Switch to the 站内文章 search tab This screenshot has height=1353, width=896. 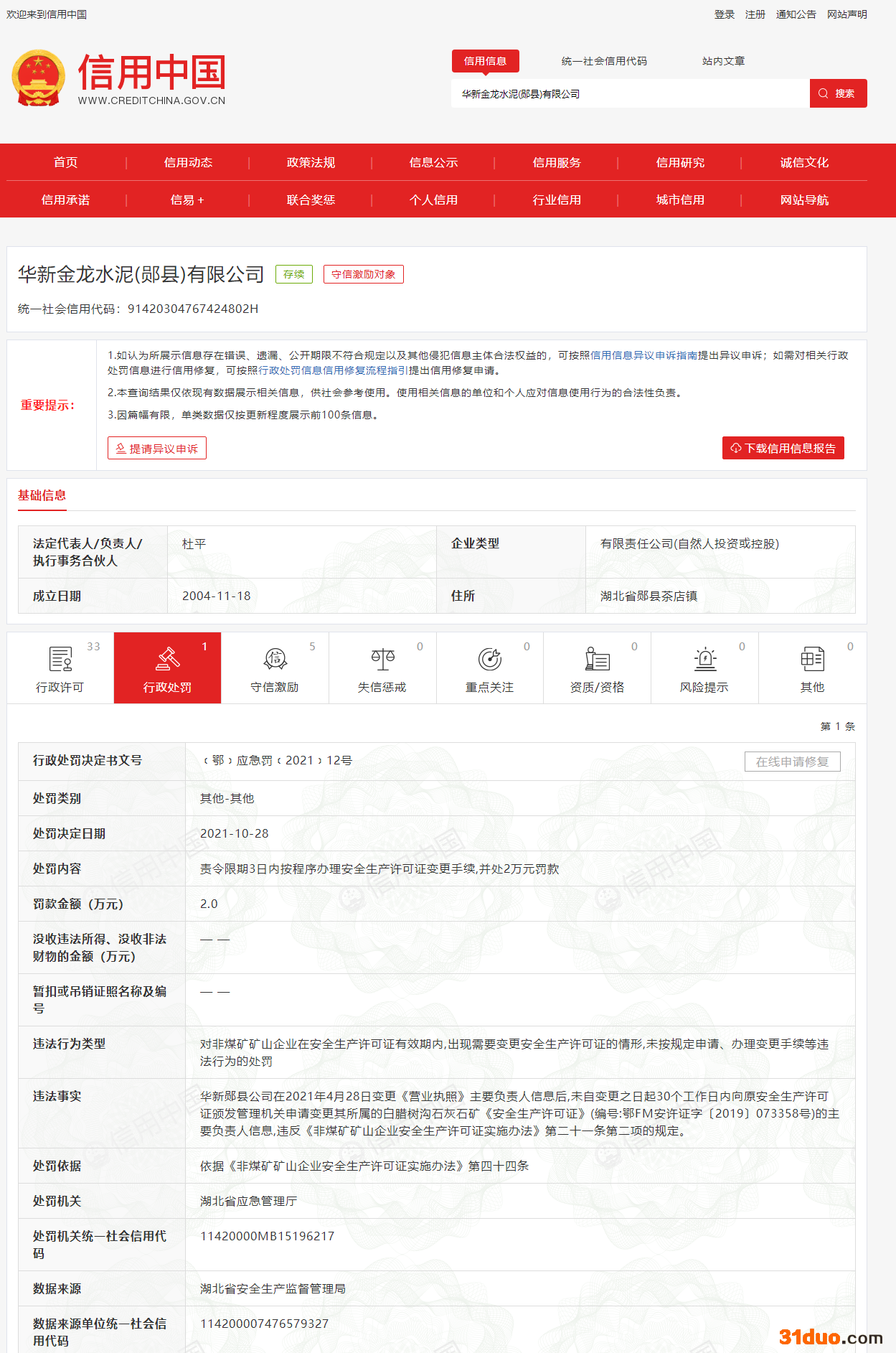[x=723, y=61]
